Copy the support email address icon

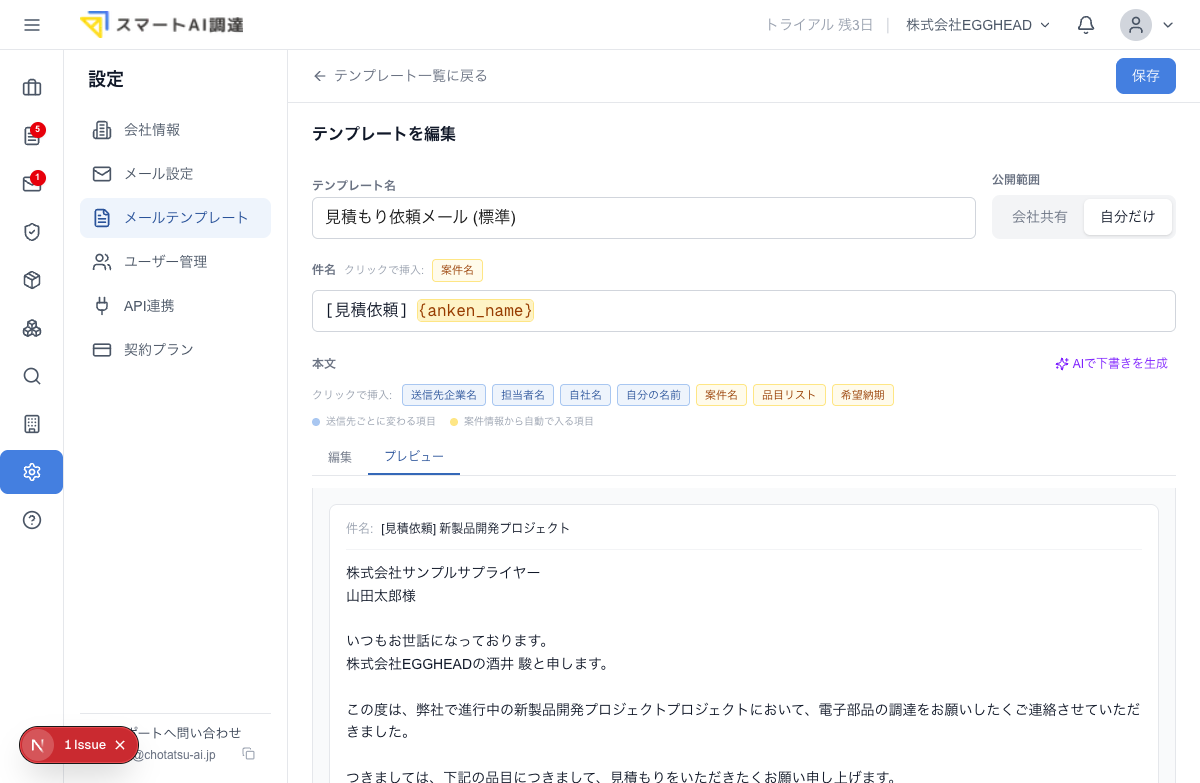pos(249,754)
